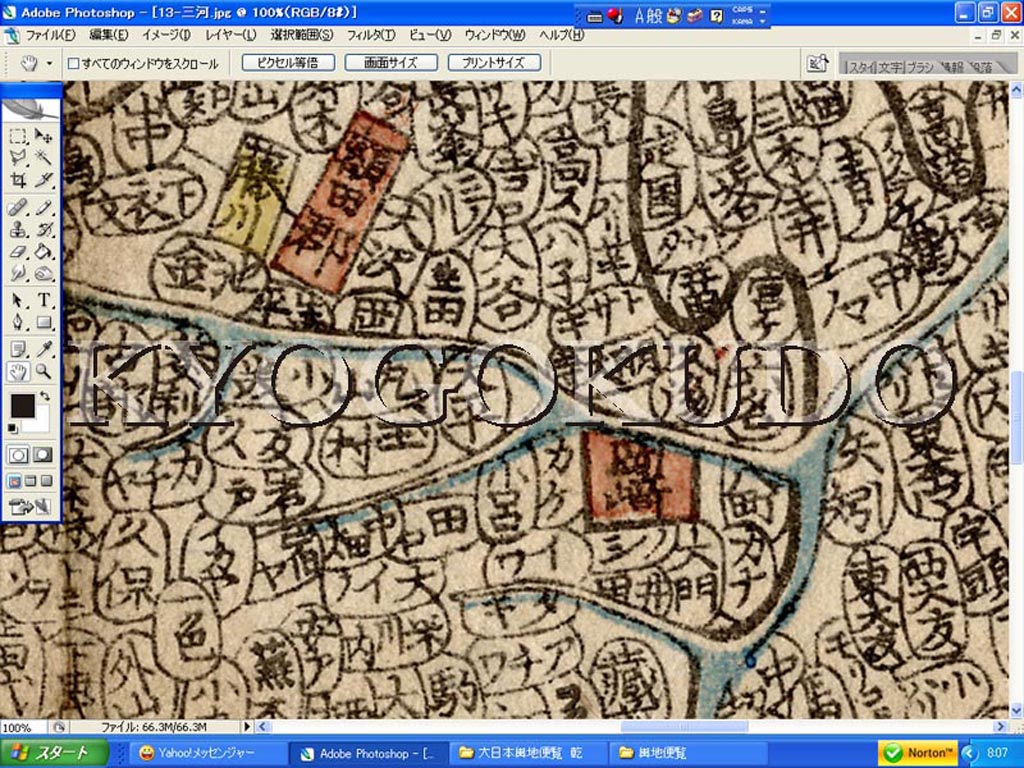Open イメージ menu

167,35
